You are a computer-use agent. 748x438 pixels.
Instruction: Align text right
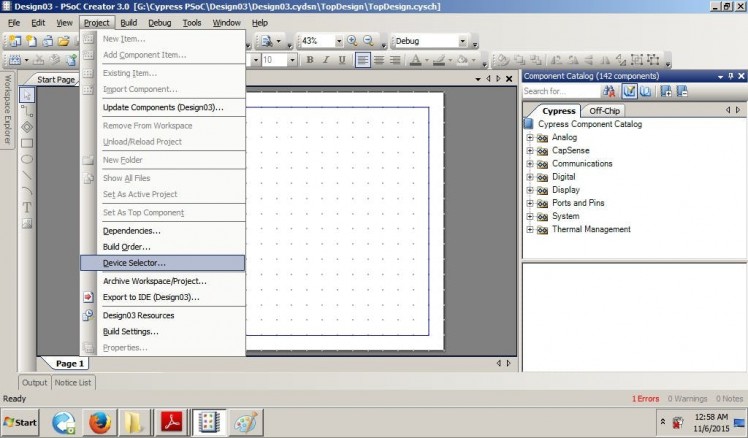[x=395, y=60]
